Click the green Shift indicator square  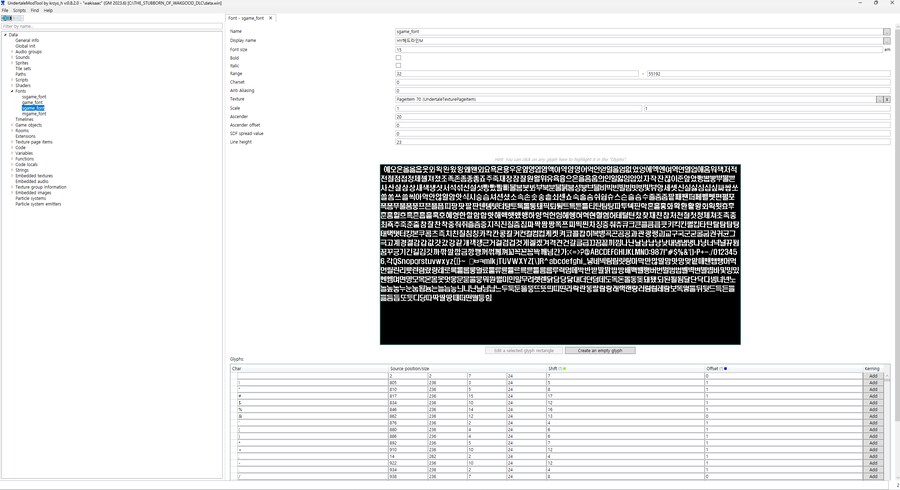click(565, 369)
